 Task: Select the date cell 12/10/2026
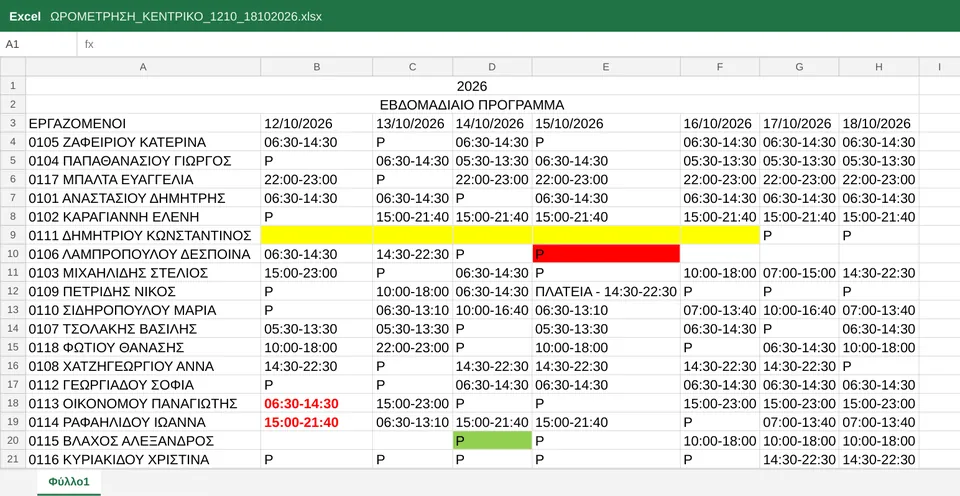click(317, 123)
